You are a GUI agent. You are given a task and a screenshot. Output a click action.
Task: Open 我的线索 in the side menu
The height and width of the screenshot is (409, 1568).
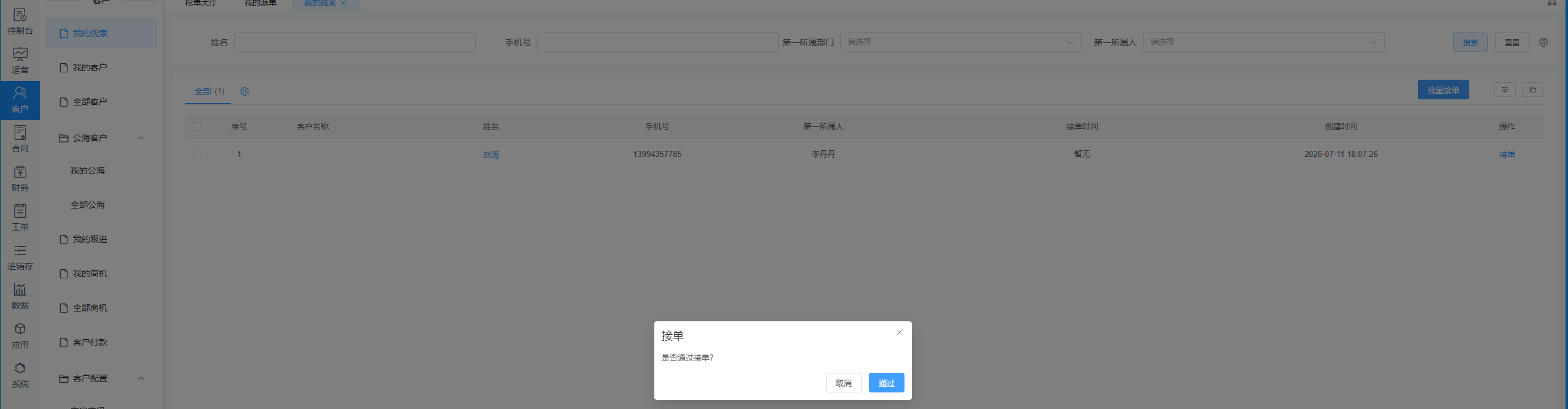(101, 33)
